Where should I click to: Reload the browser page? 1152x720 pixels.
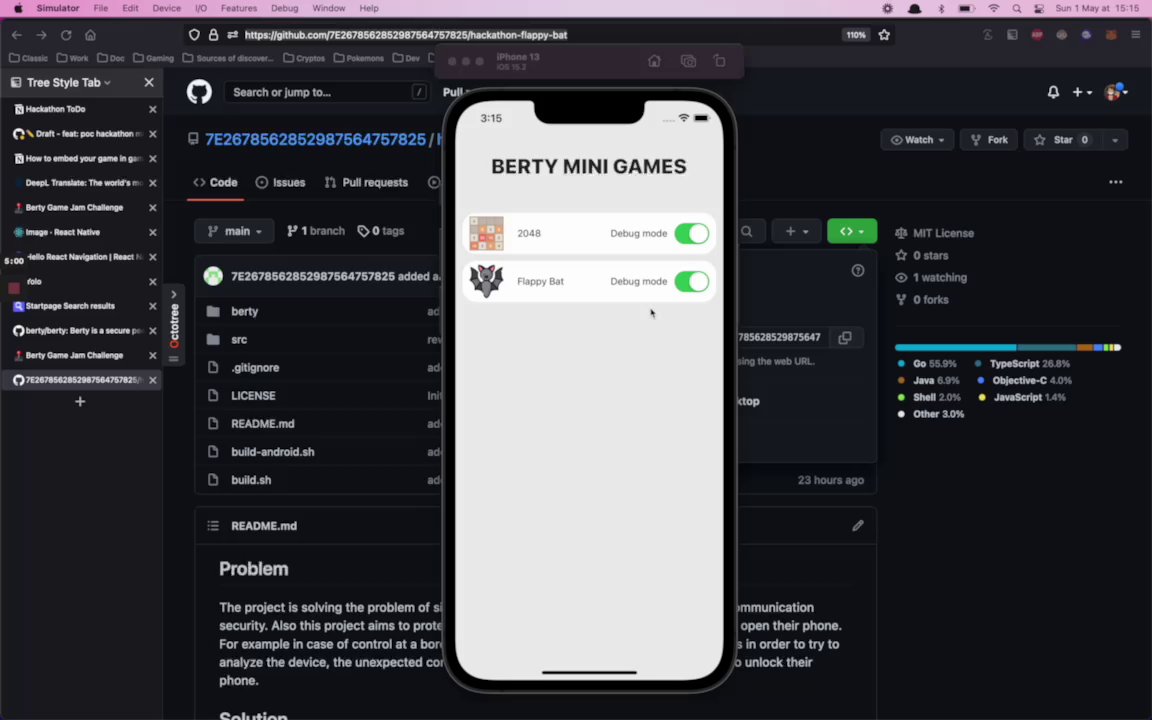point(66,35)
